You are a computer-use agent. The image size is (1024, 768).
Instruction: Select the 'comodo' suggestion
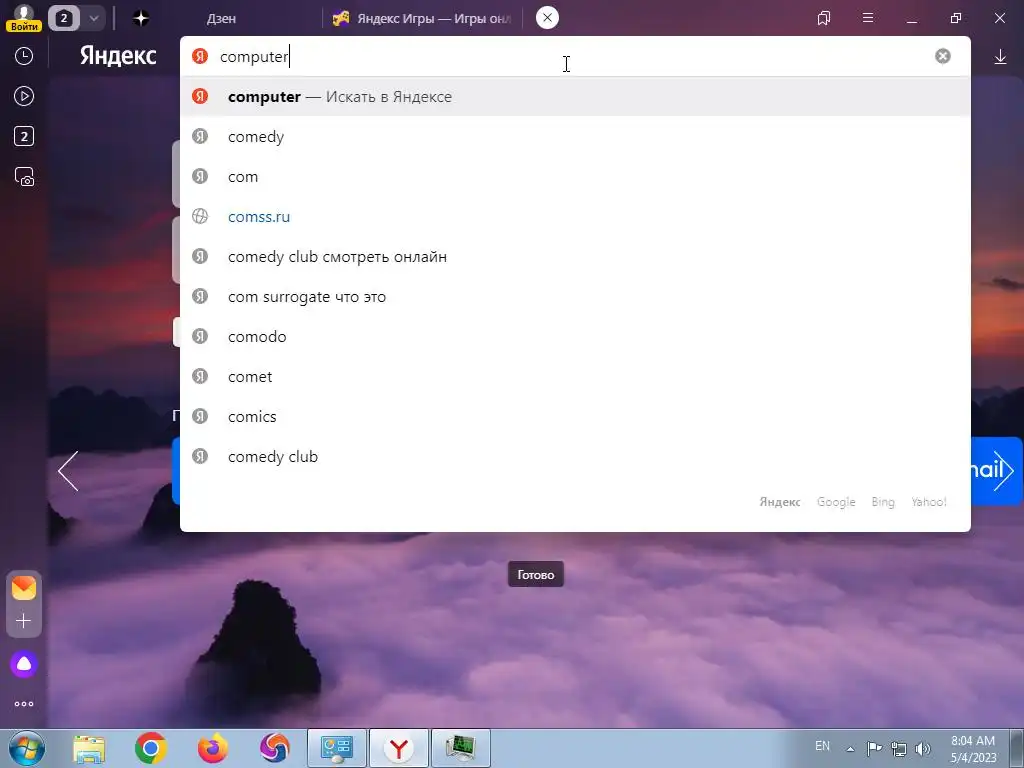click(x=575, y=336)
